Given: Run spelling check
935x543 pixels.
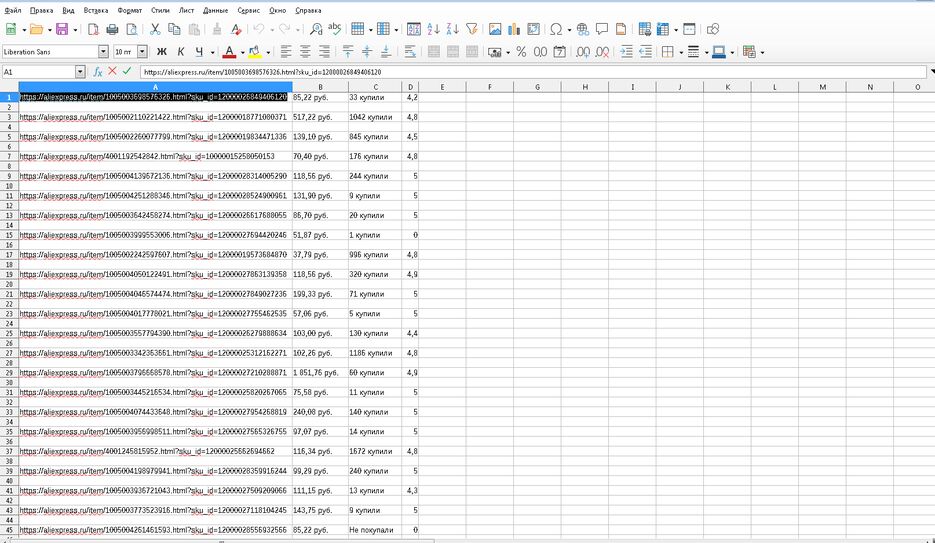Looking at the screenshot, I should coord(335,29).
